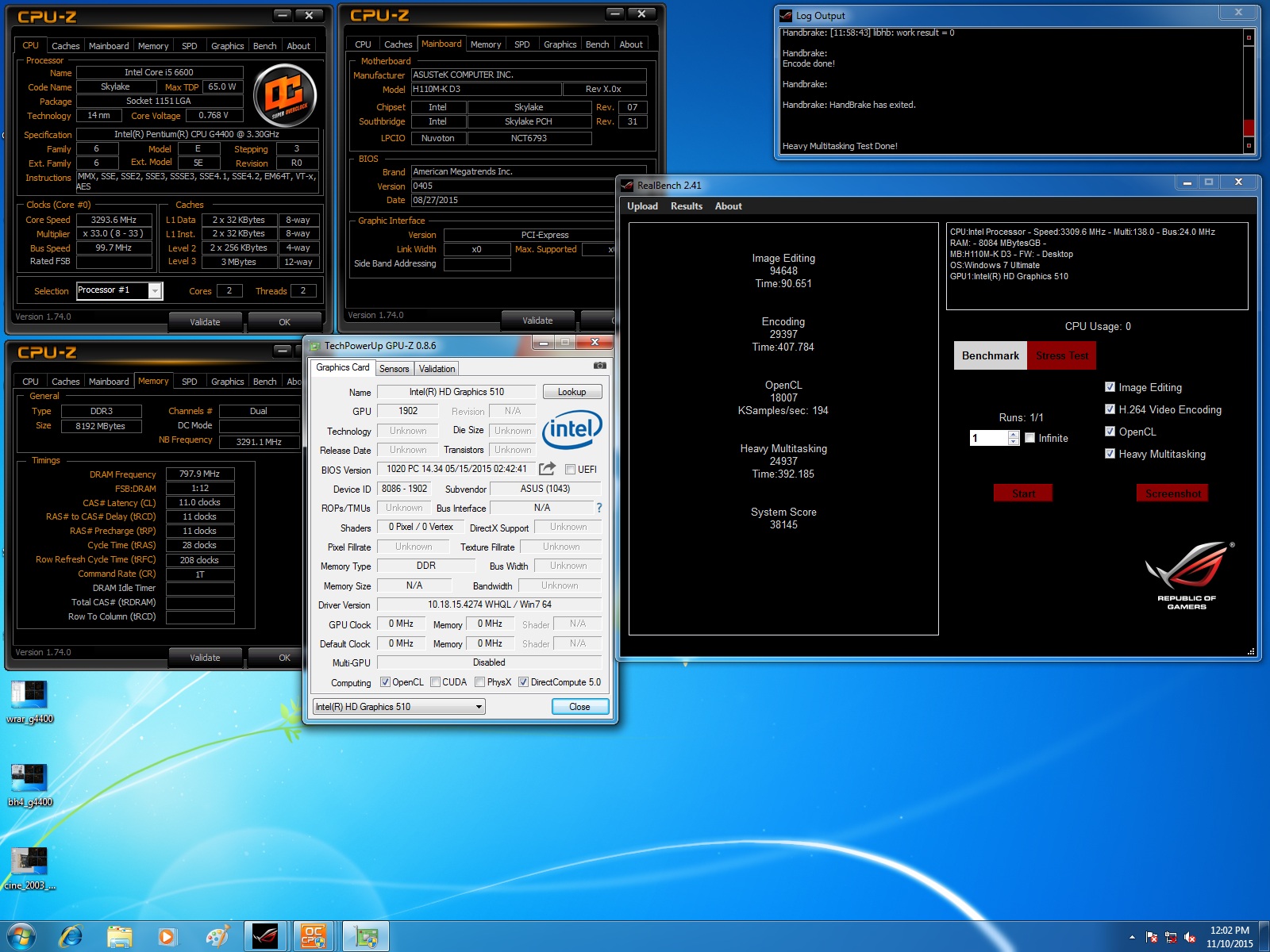Viewport: 1270px width, 952px height.
Task: Open the Windows Start menu orb
Action: click(21, 937)
